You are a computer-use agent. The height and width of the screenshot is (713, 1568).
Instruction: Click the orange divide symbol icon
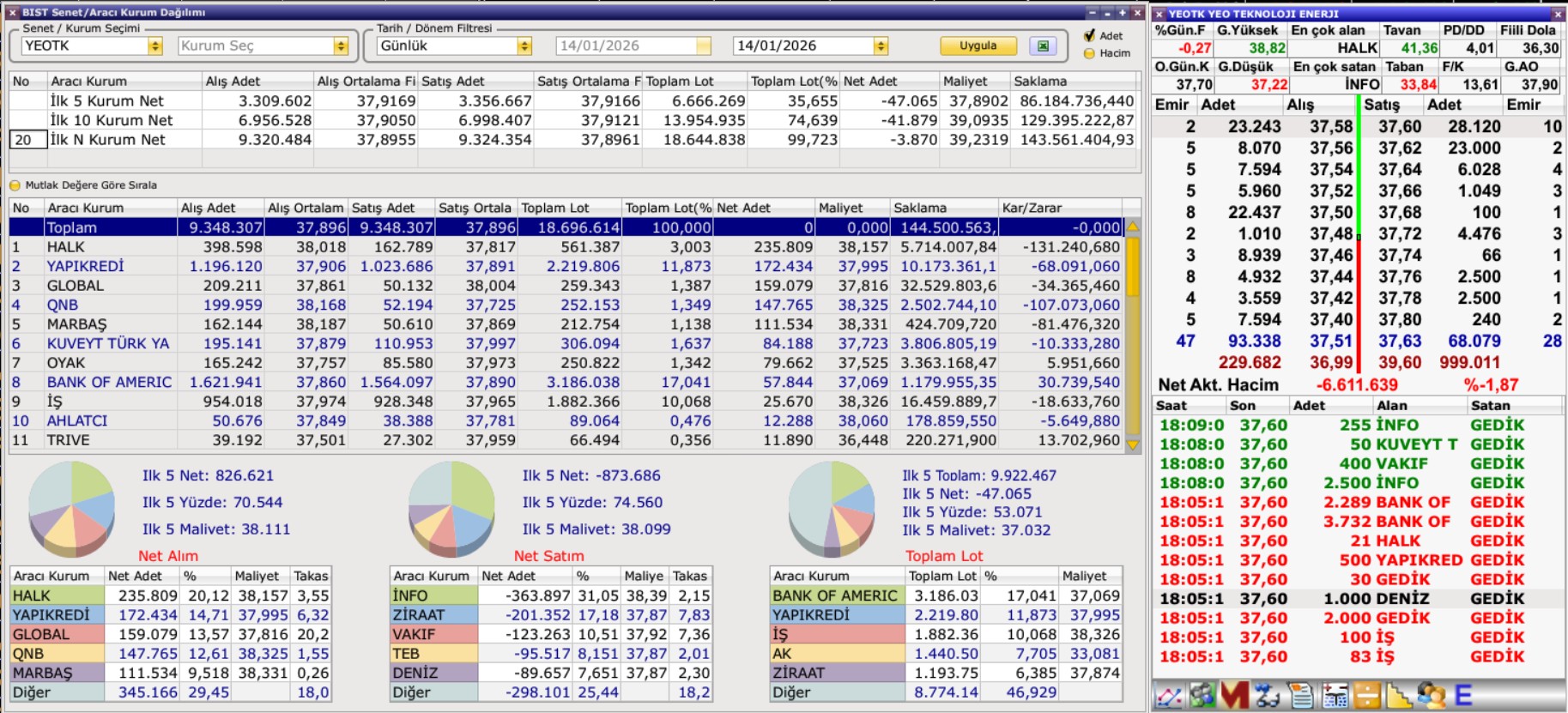point(1367,696)
